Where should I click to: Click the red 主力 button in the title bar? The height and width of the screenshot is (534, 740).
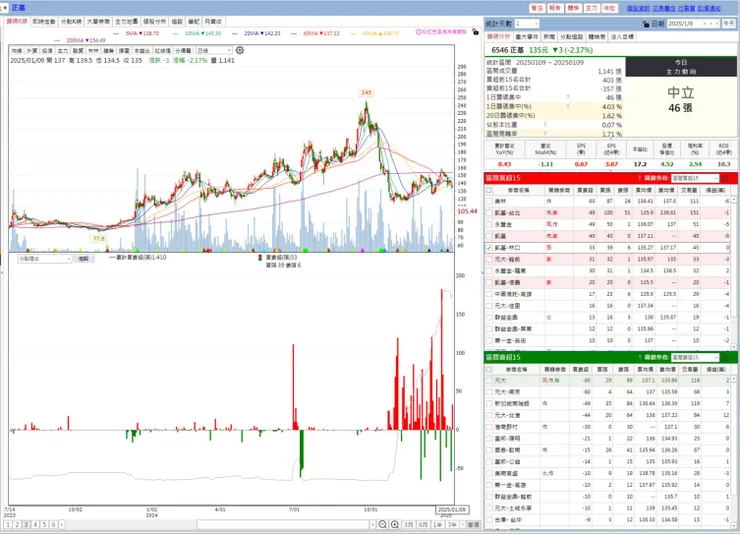[x=591, y=8]
